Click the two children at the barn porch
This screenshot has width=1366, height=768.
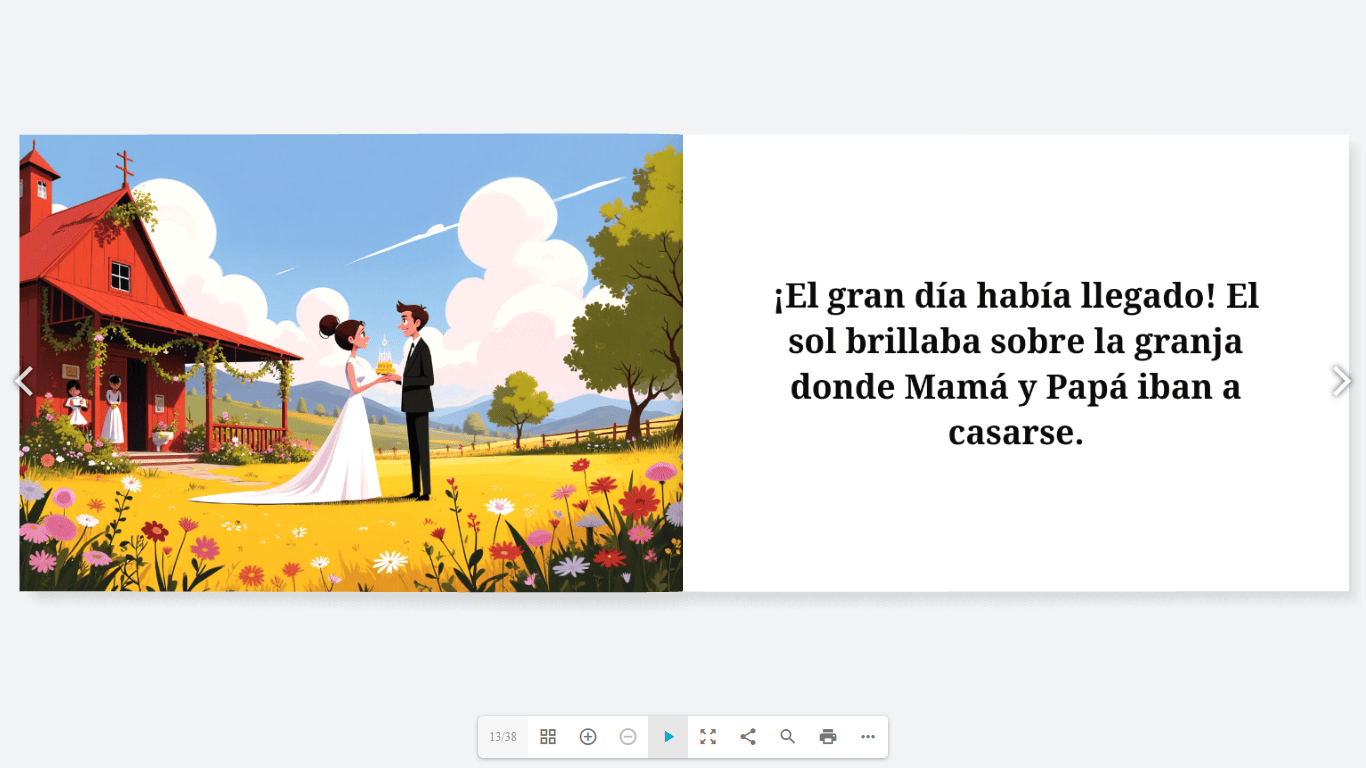[x=96, y=408]
